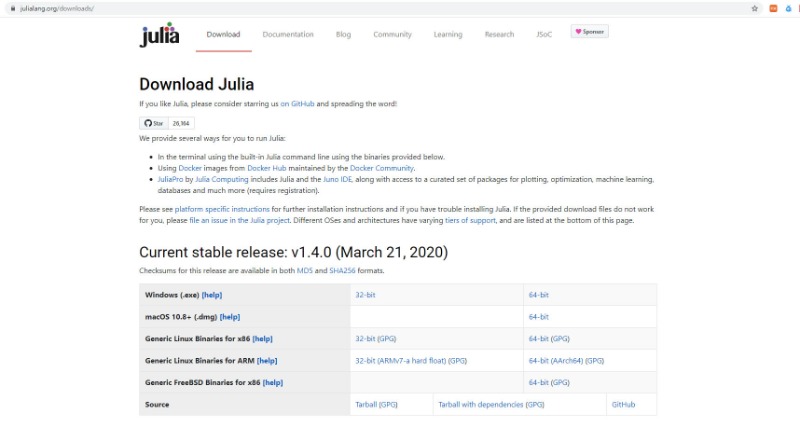Open the JSoC navigation item
800x439 pixels.
(x=544, y=34)
